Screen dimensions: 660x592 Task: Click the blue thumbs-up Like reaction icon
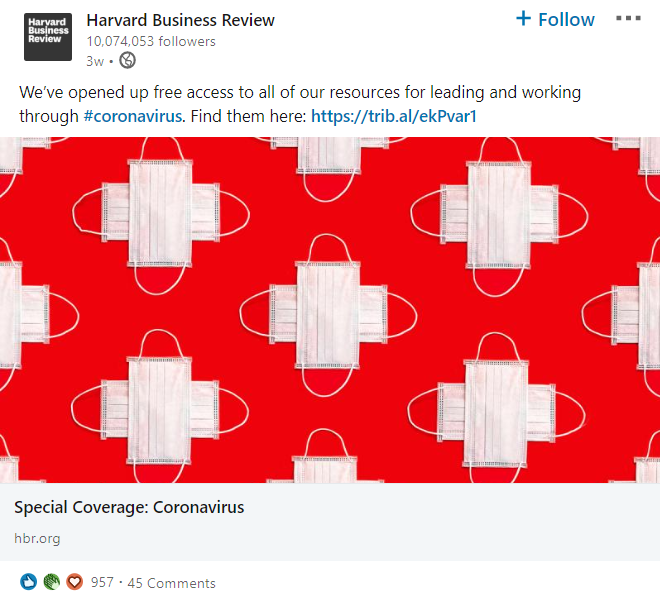28,582
